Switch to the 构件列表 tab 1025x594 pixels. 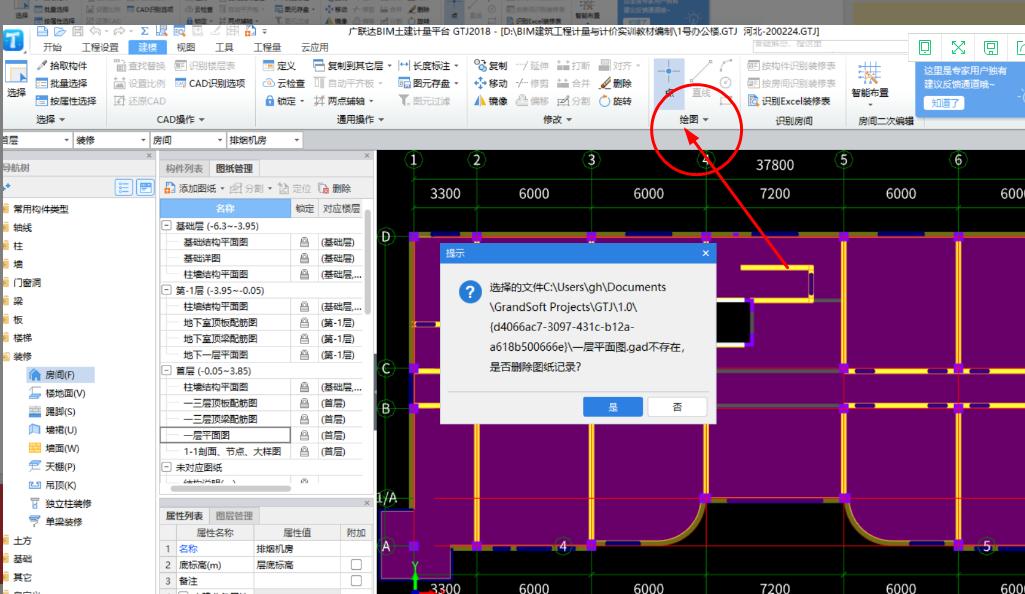click(x=184, y=168)
